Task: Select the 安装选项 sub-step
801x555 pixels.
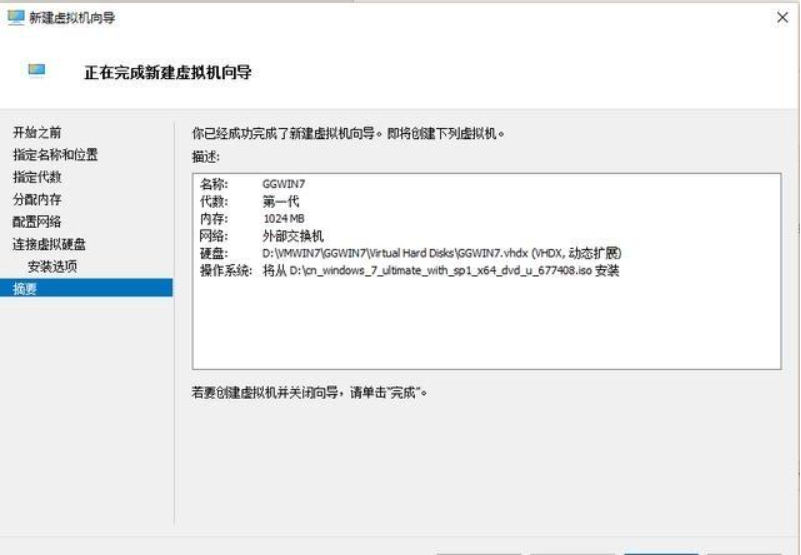Action: pyautogui.click(x=52, y=266)
